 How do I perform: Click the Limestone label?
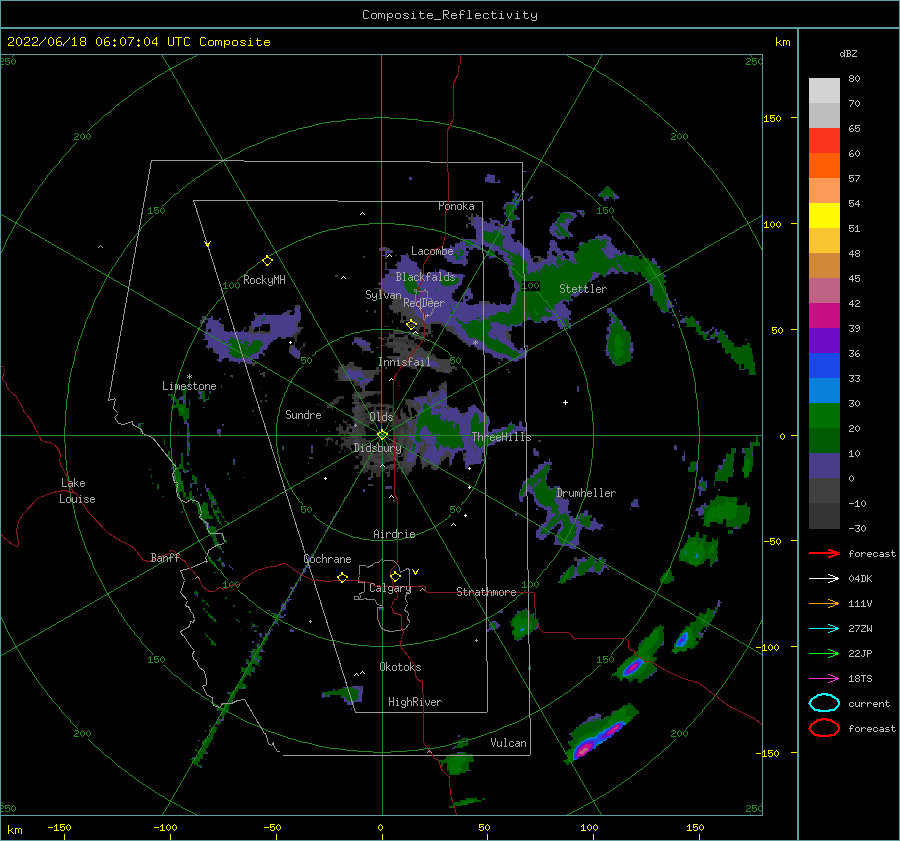189,386
